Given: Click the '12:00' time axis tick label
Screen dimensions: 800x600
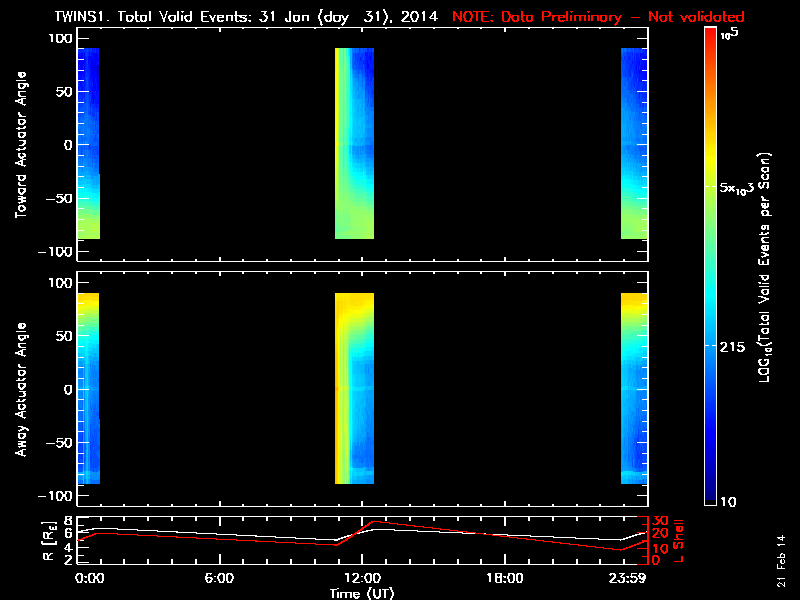Looking at the screenshot, I should tap(361, 579).
